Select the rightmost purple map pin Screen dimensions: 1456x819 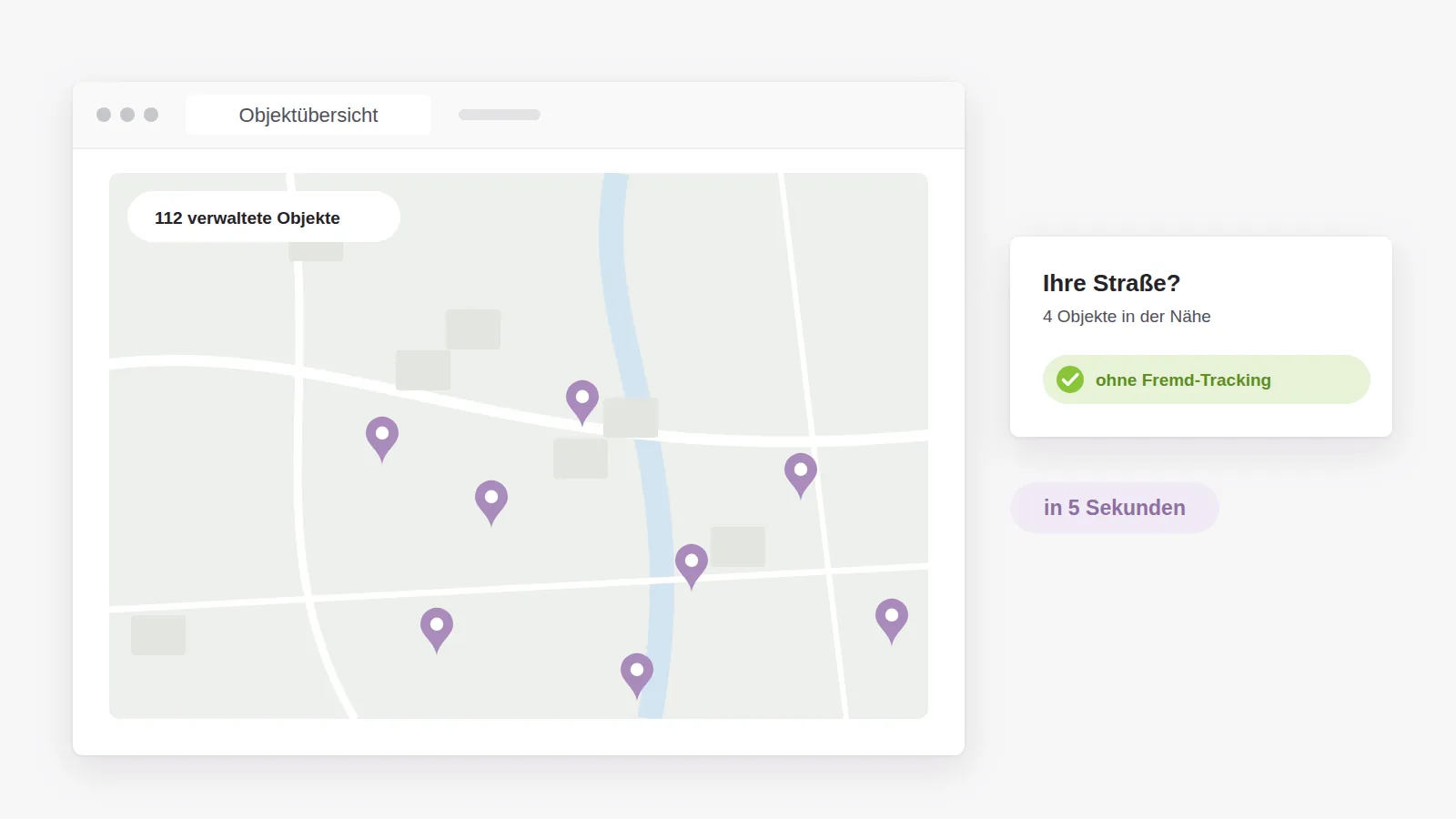click(892, 622)
